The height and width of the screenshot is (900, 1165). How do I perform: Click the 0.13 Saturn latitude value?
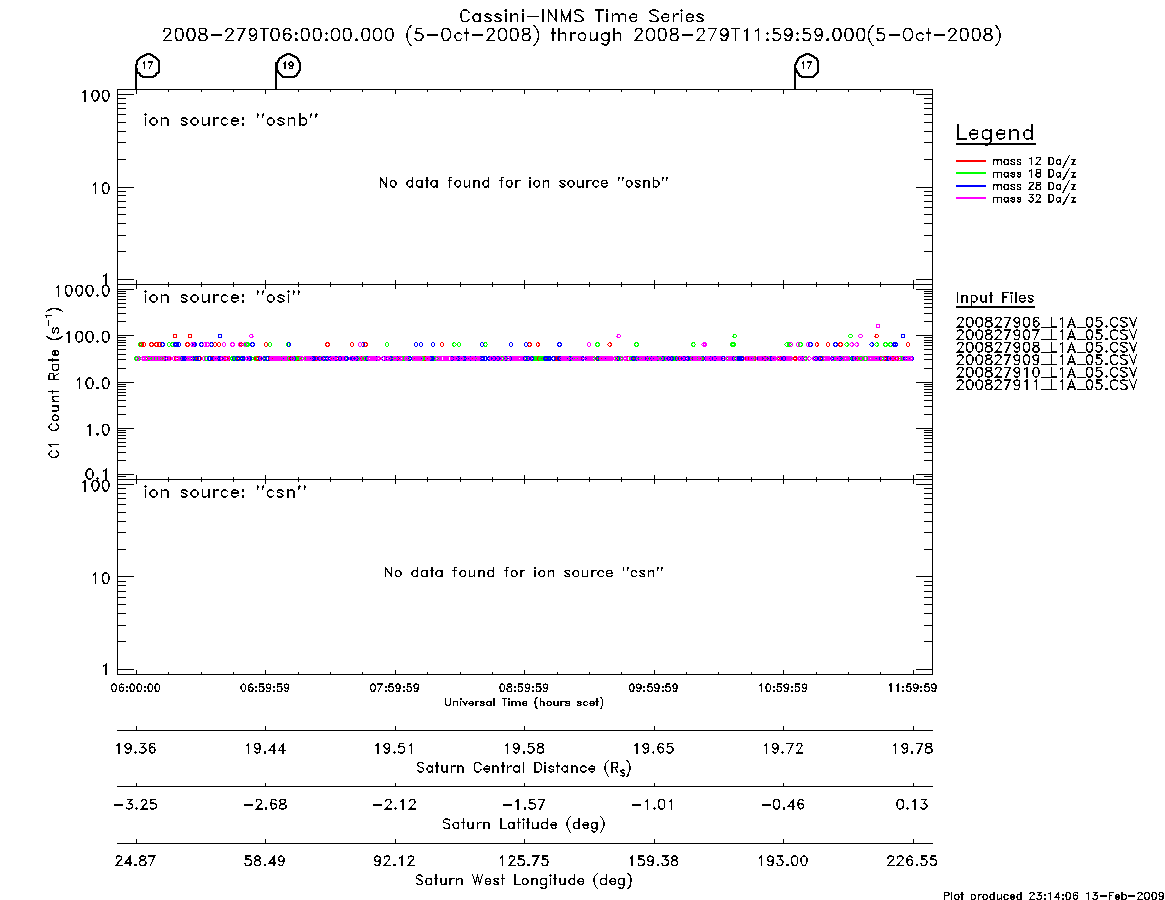click(912, 805)
